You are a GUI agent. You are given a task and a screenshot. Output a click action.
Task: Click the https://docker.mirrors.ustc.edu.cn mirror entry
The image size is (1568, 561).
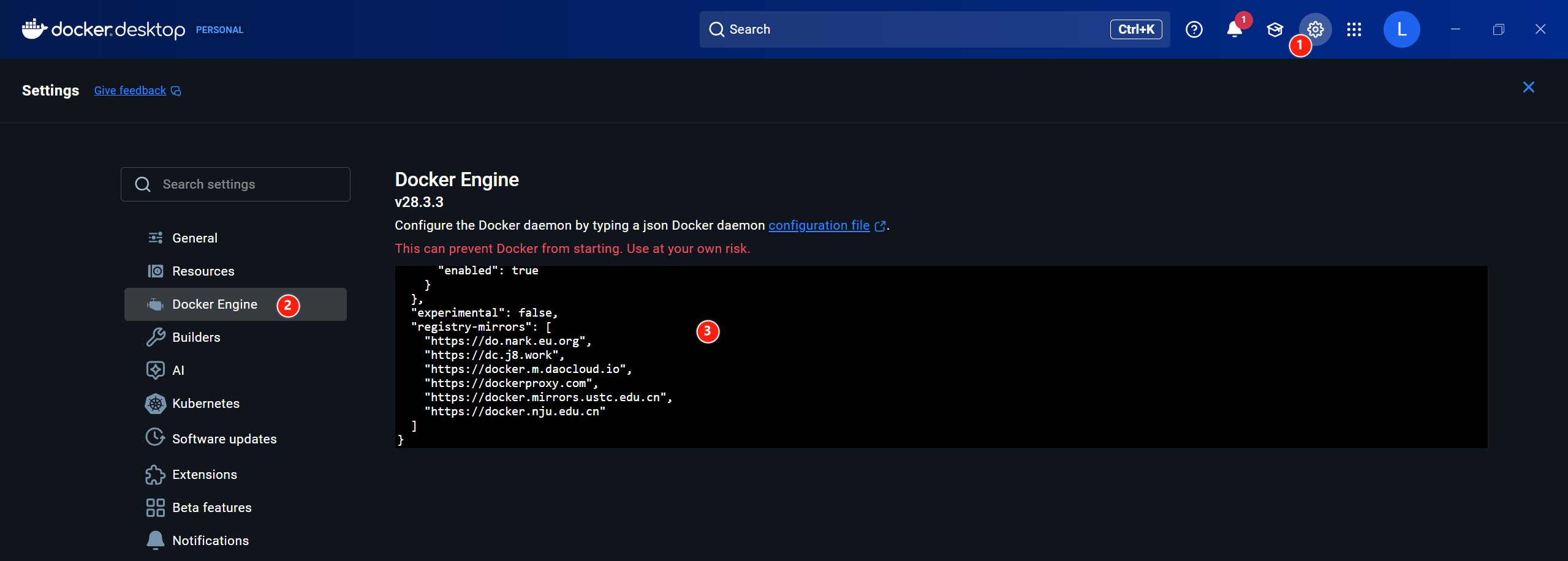(548, 397)
